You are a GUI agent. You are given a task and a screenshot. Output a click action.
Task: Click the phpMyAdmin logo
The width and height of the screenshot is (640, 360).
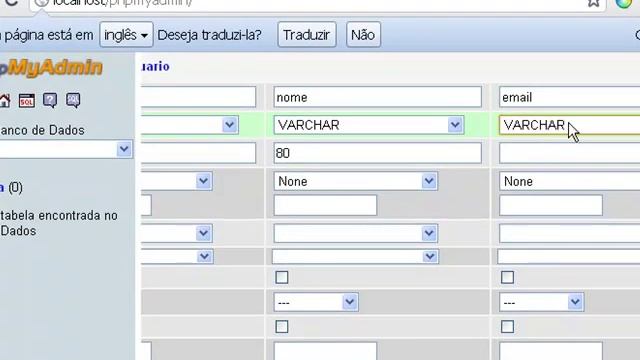coord(51,67)
